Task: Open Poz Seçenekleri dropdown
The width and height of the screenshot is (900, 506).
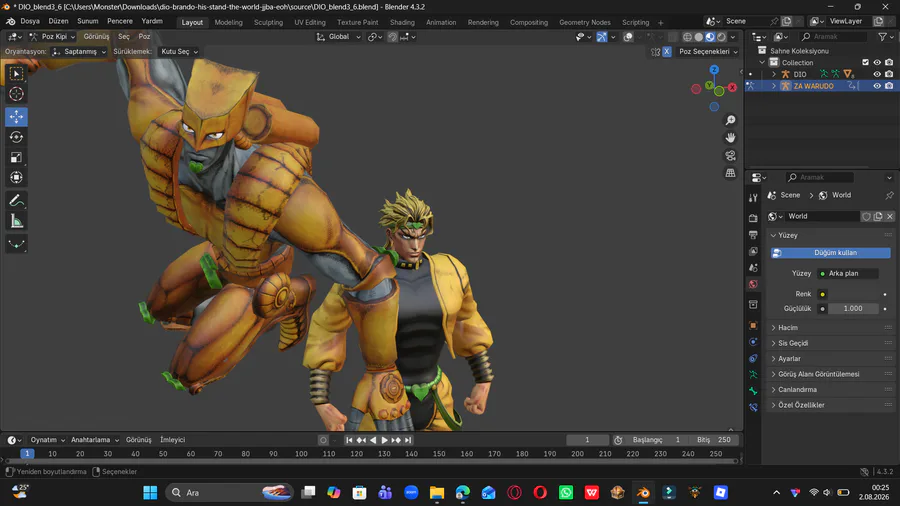Action: (708, 52)
